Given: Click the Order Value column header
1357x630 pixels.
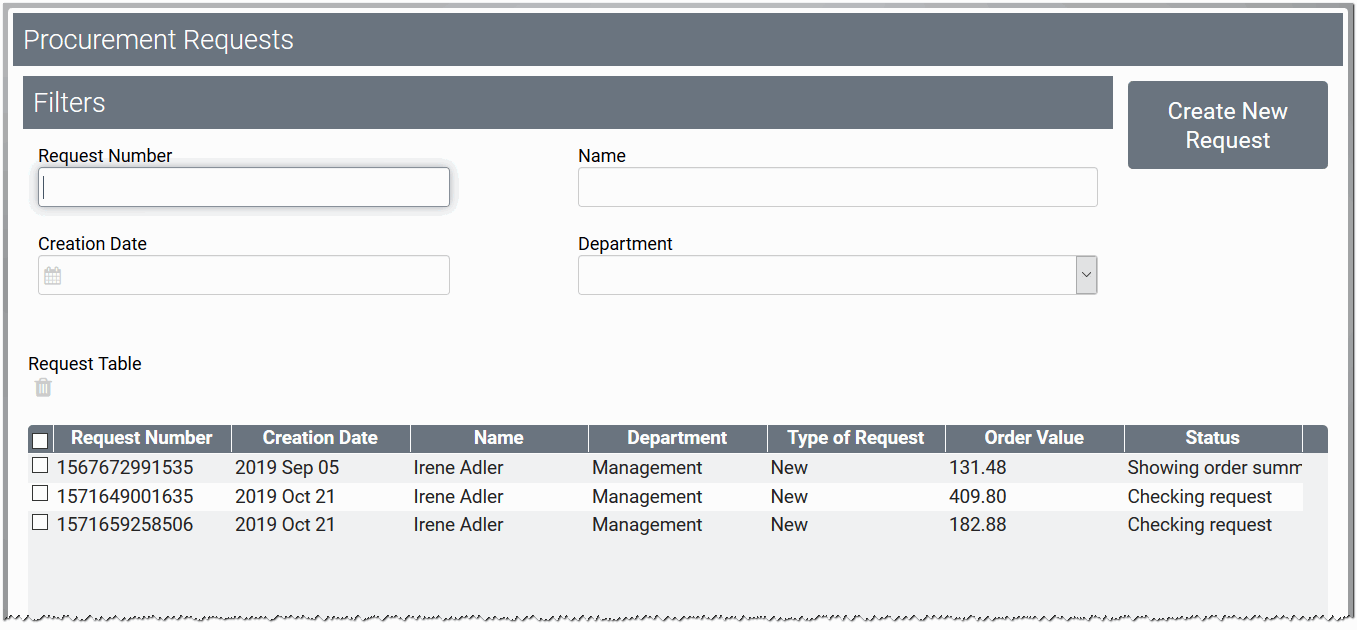Looking at the screenshot, I should pyautogui.click(x=1034, y=438).
